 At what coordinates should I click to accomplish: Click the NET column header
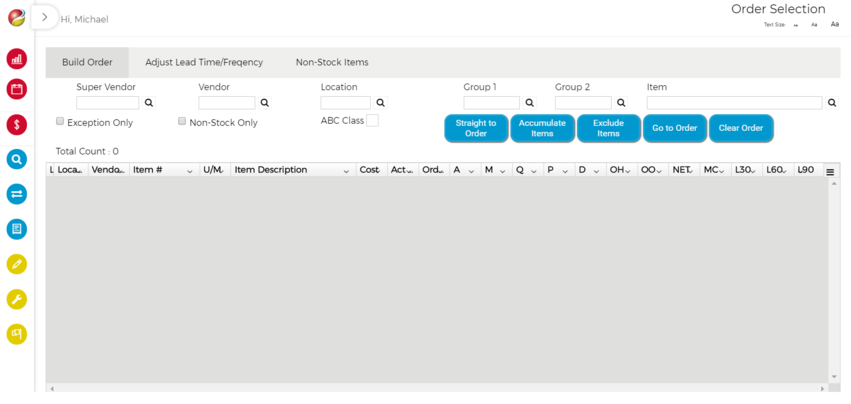click(x=684, y=170)
